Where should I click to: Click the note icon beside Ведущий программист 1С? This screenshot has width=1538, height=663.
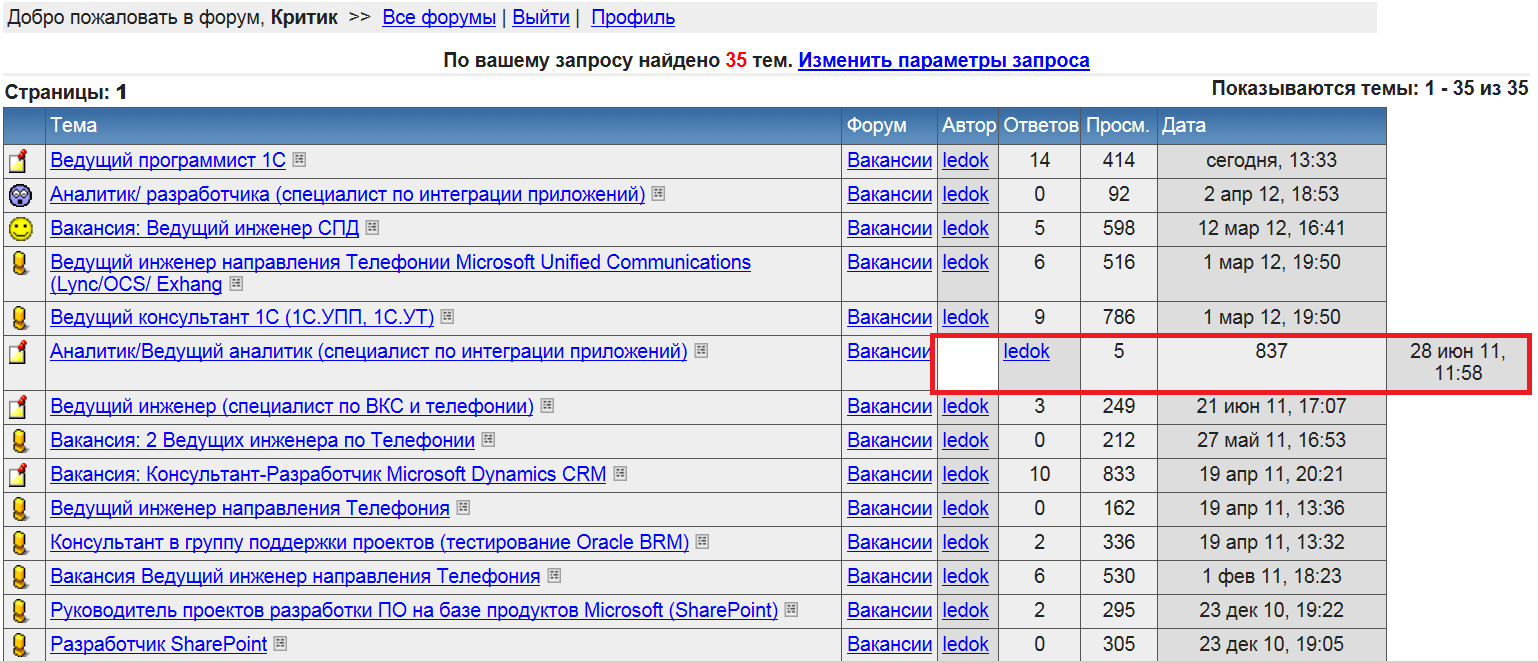(x=19, y=161)
